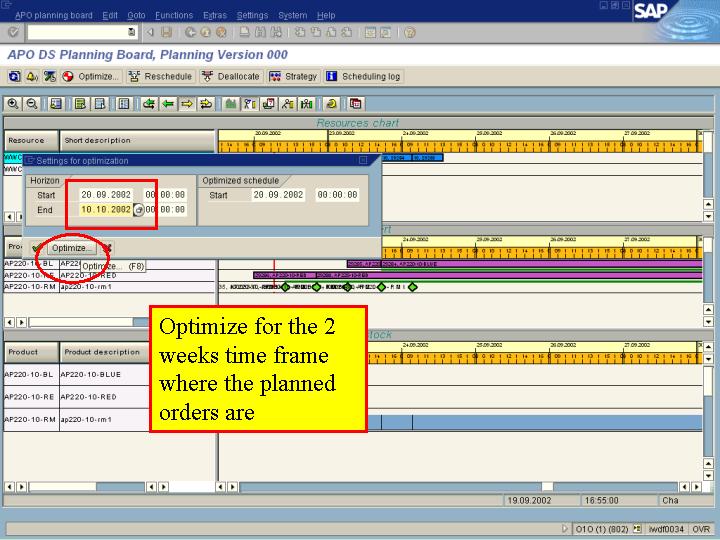Click the rightmost green diamond on RM row
This screenshot has height=540, width=720.
coord(413,287)
